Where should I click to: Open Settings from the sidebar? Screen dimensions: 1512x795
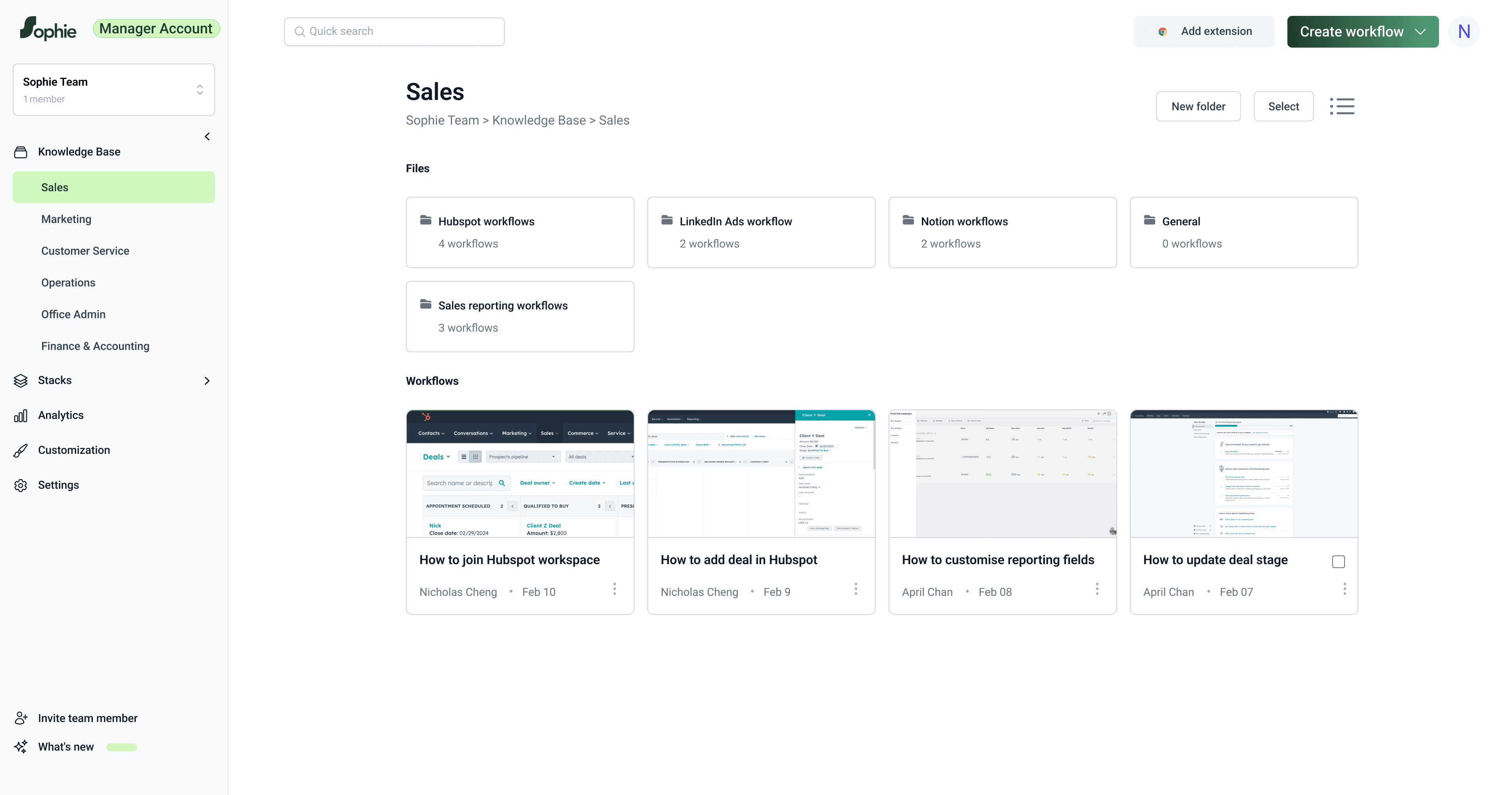click(58, 485)
